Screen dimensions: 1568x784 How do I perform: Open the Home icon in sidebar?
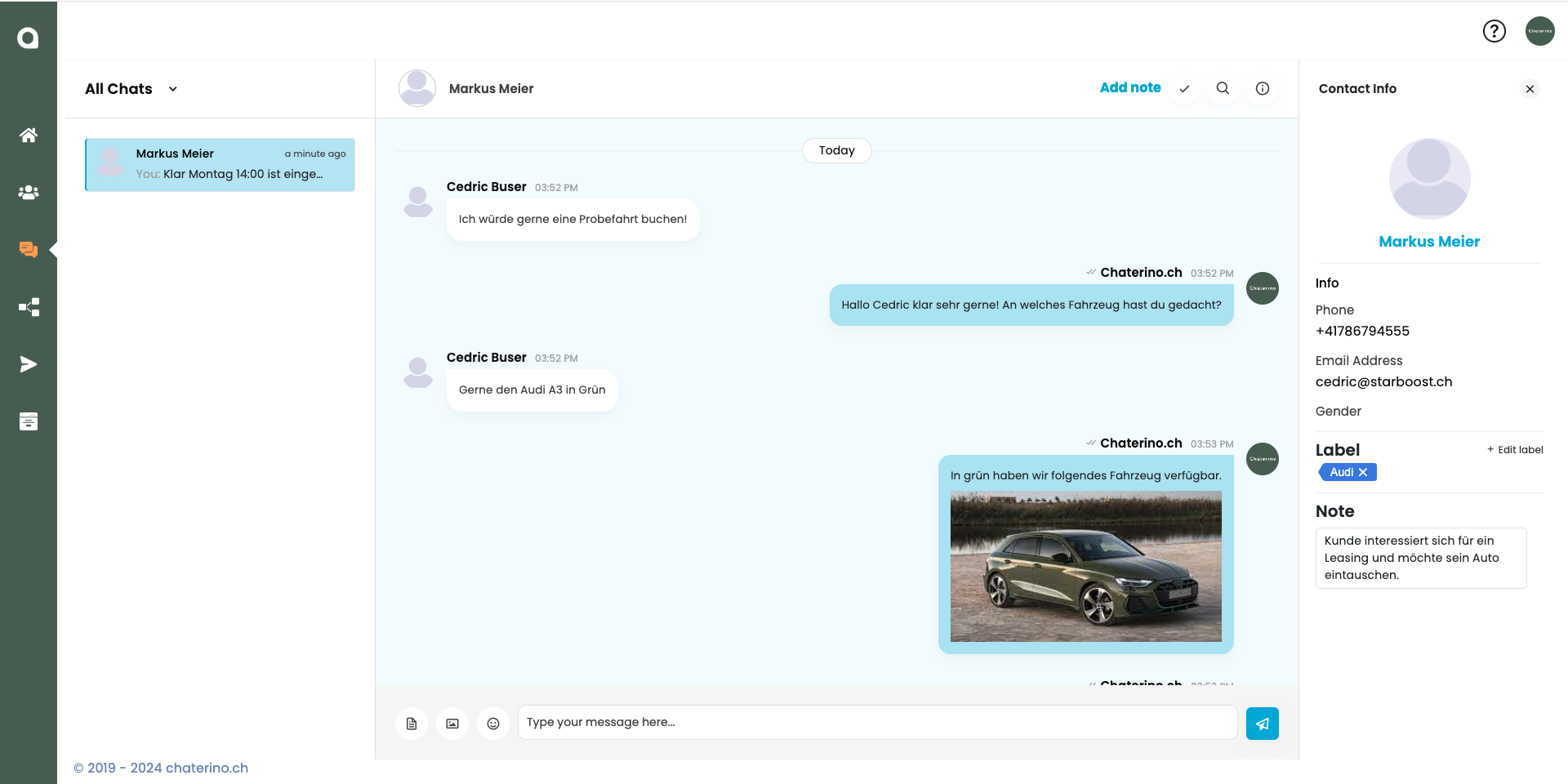(29, 136)
